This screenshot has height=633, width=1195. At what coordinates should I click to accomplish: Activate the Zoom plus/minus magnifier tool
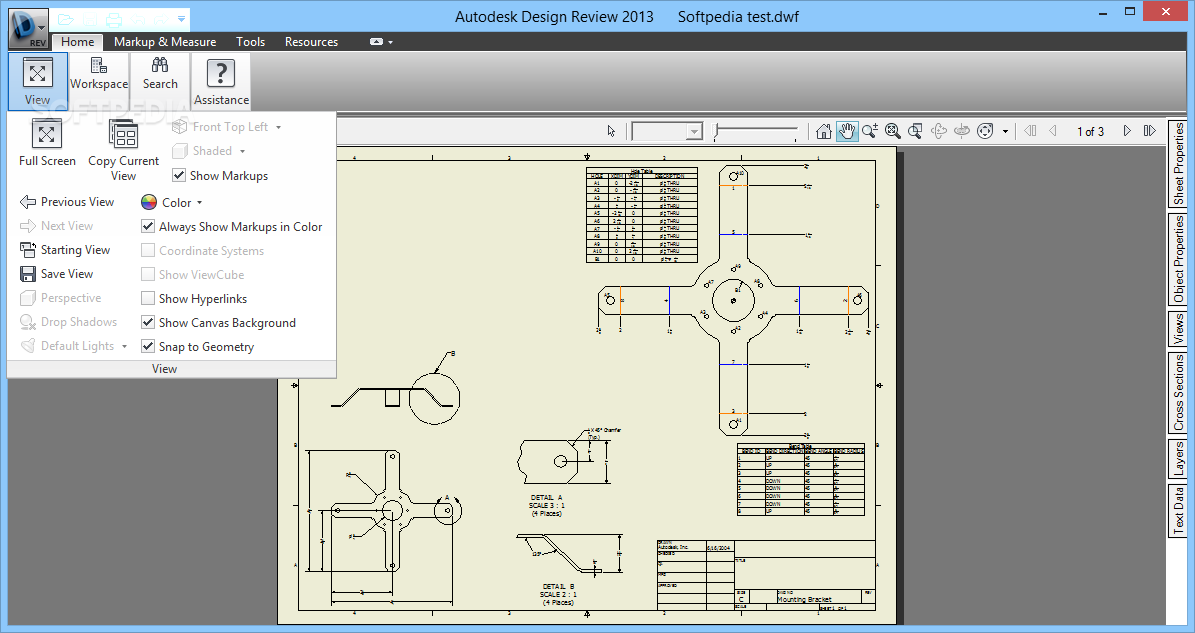(869, 131)
